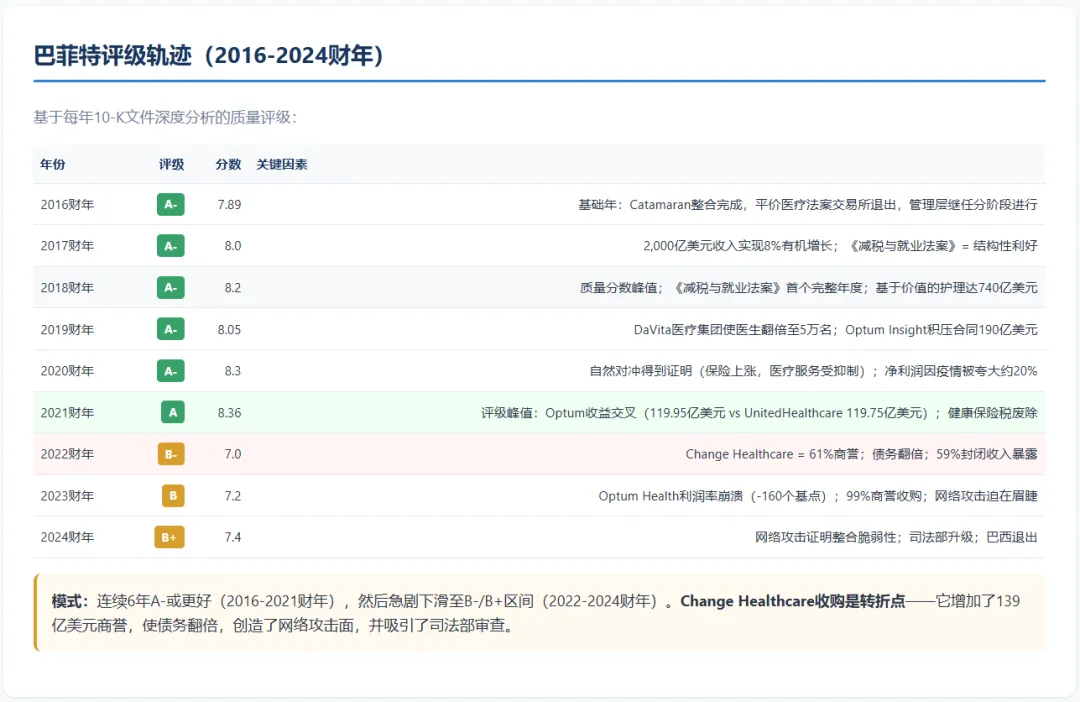The width and height of the screenshot is (1080, 702).
Task: Click the 2018财年 row label
Action: click(x=67, y=288)
